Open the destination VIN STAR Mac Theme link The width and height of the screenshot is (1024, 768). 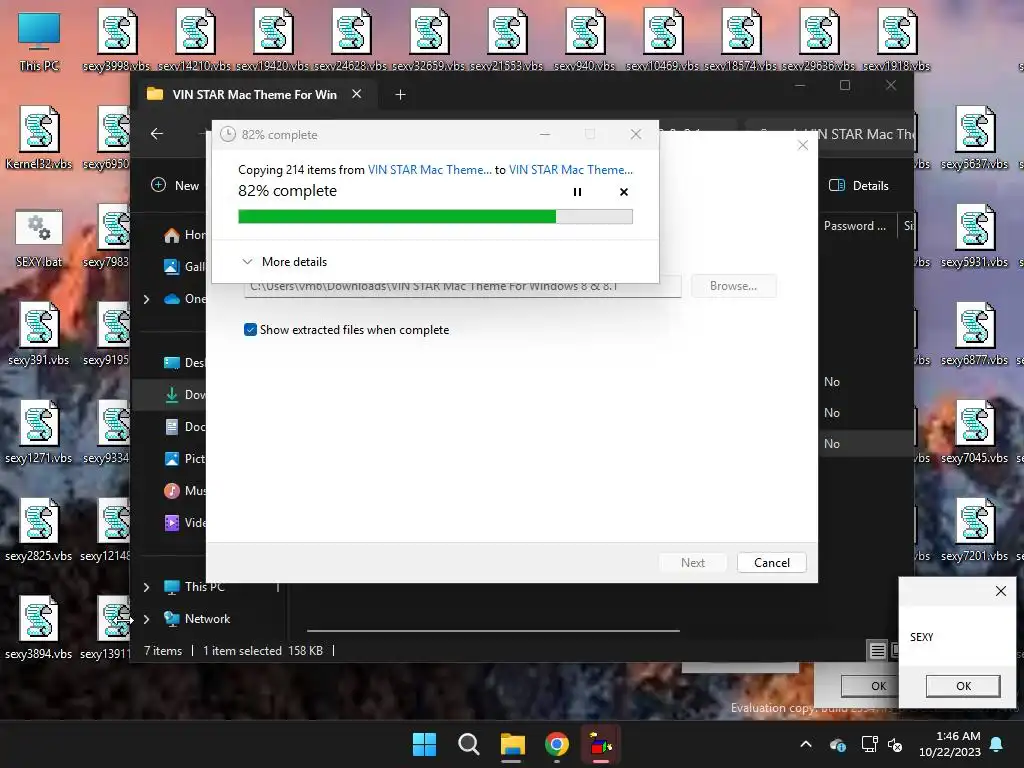pyautogui.click(x=571, y=170)
